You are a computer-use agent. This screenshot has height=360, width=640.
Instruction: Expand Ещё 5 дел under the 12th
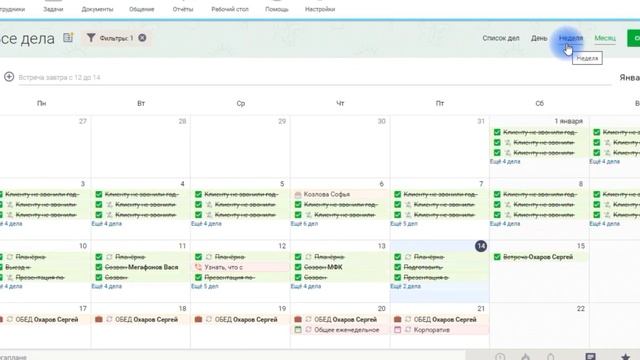(204, 286)
